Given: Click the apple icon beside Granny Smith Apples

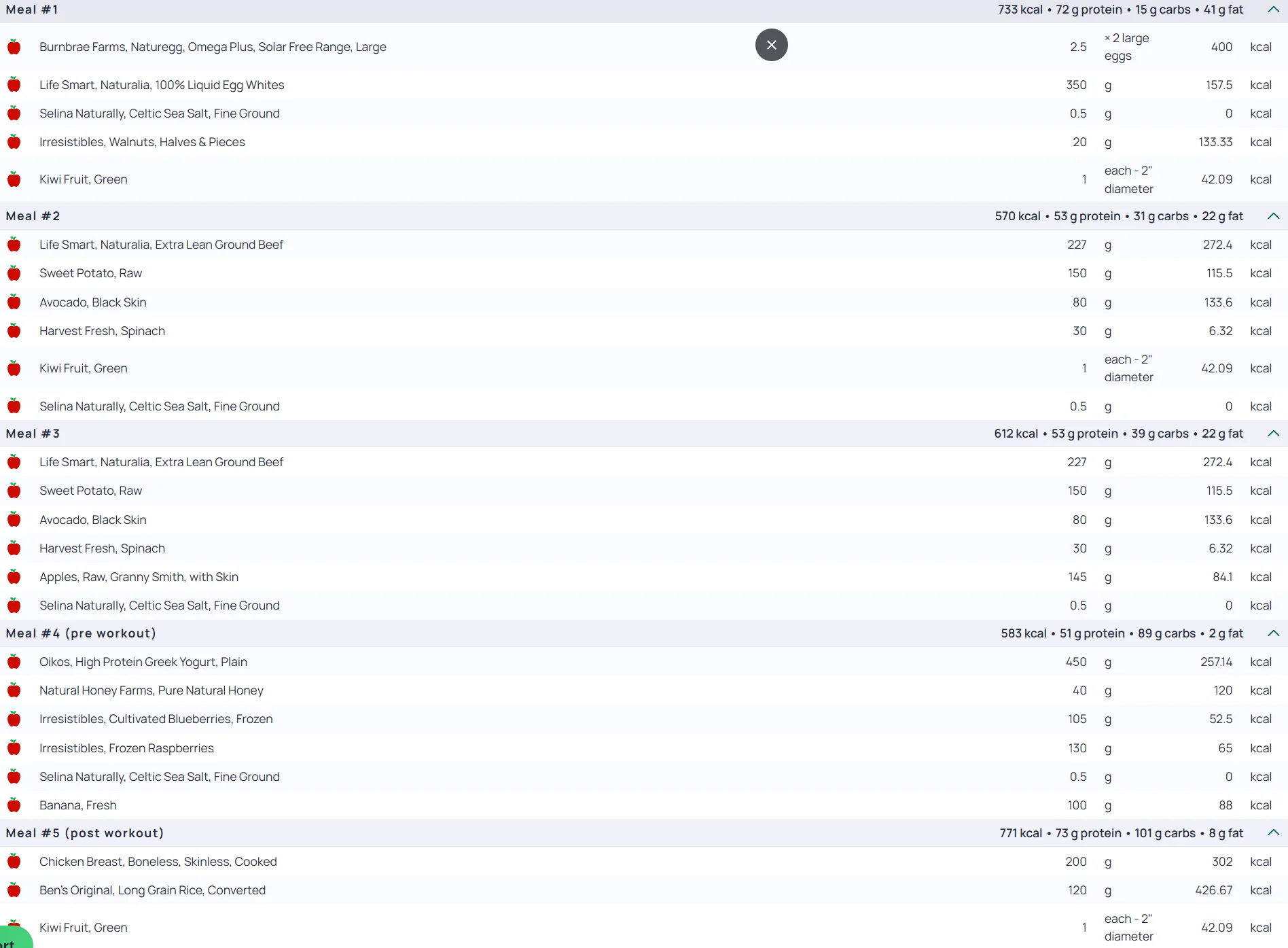Looking at the screenshot, I should click(14, 577).
